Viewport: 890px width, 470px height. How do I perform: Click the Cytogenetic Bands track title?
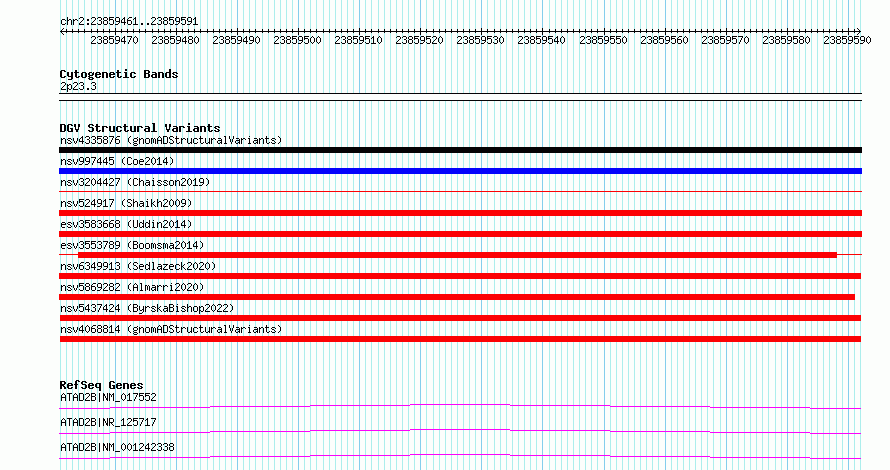[x=119, y=74]
